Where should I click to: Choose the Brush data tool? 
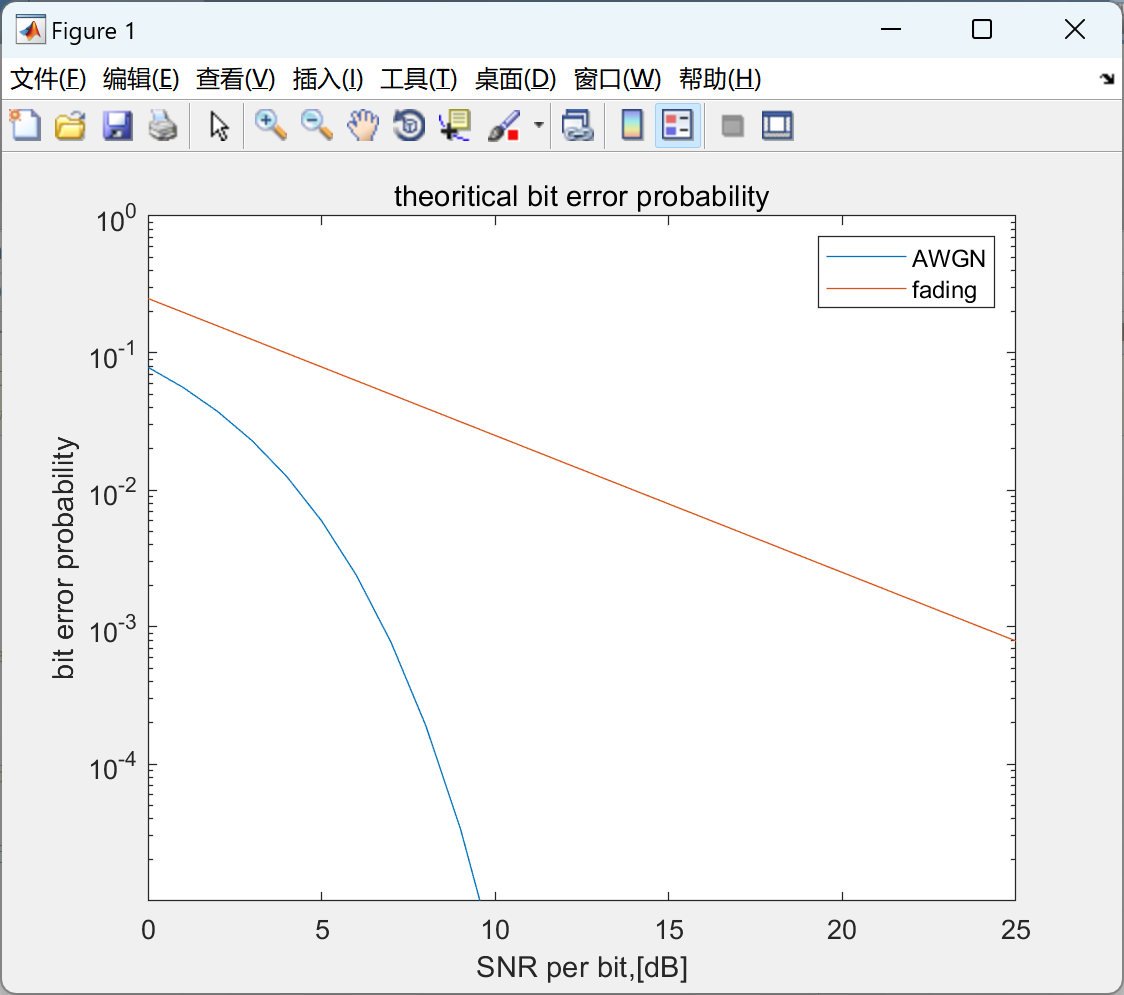pos(504,125)
